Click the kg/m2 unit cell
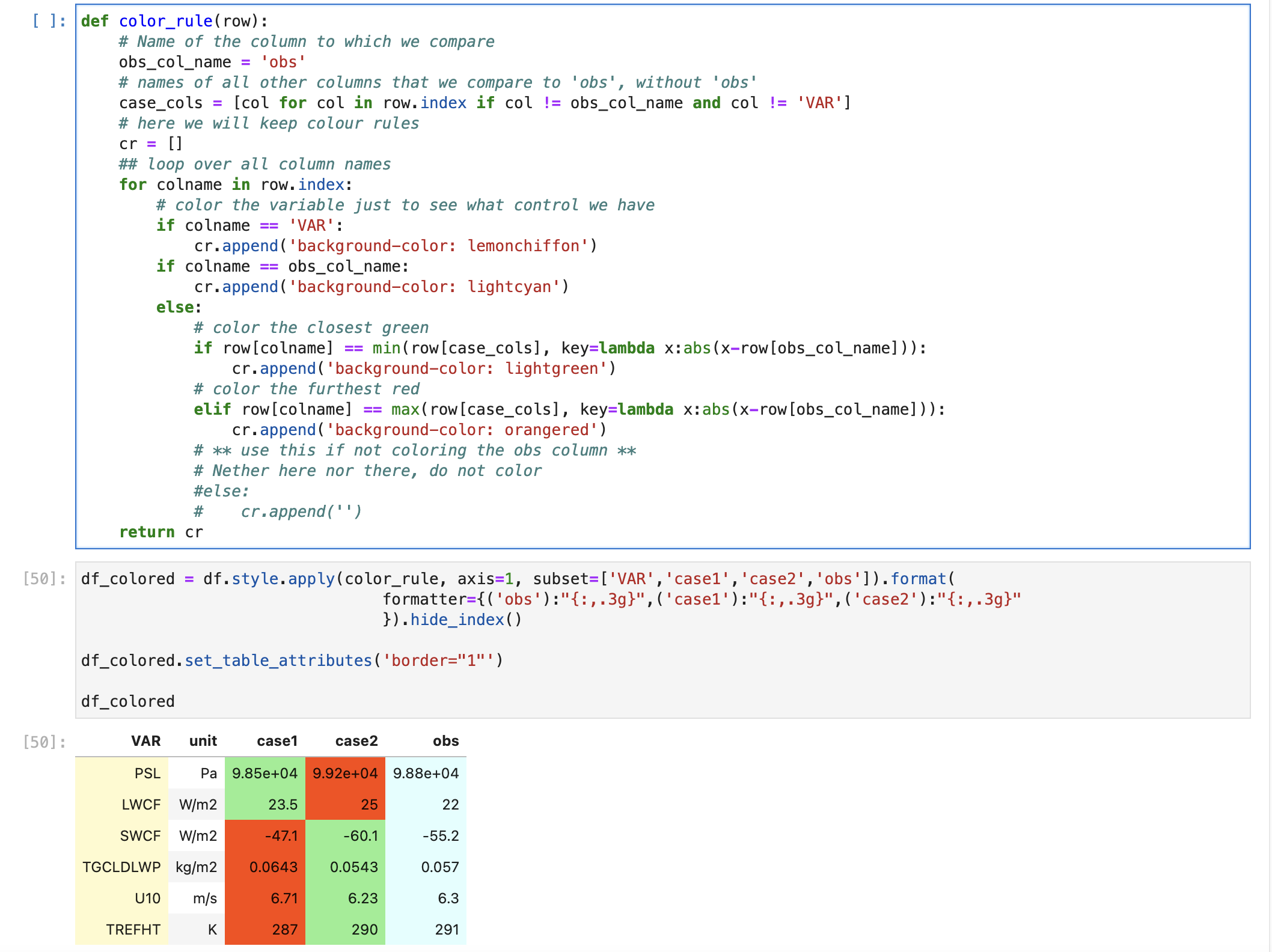 [x=197, y=867]
